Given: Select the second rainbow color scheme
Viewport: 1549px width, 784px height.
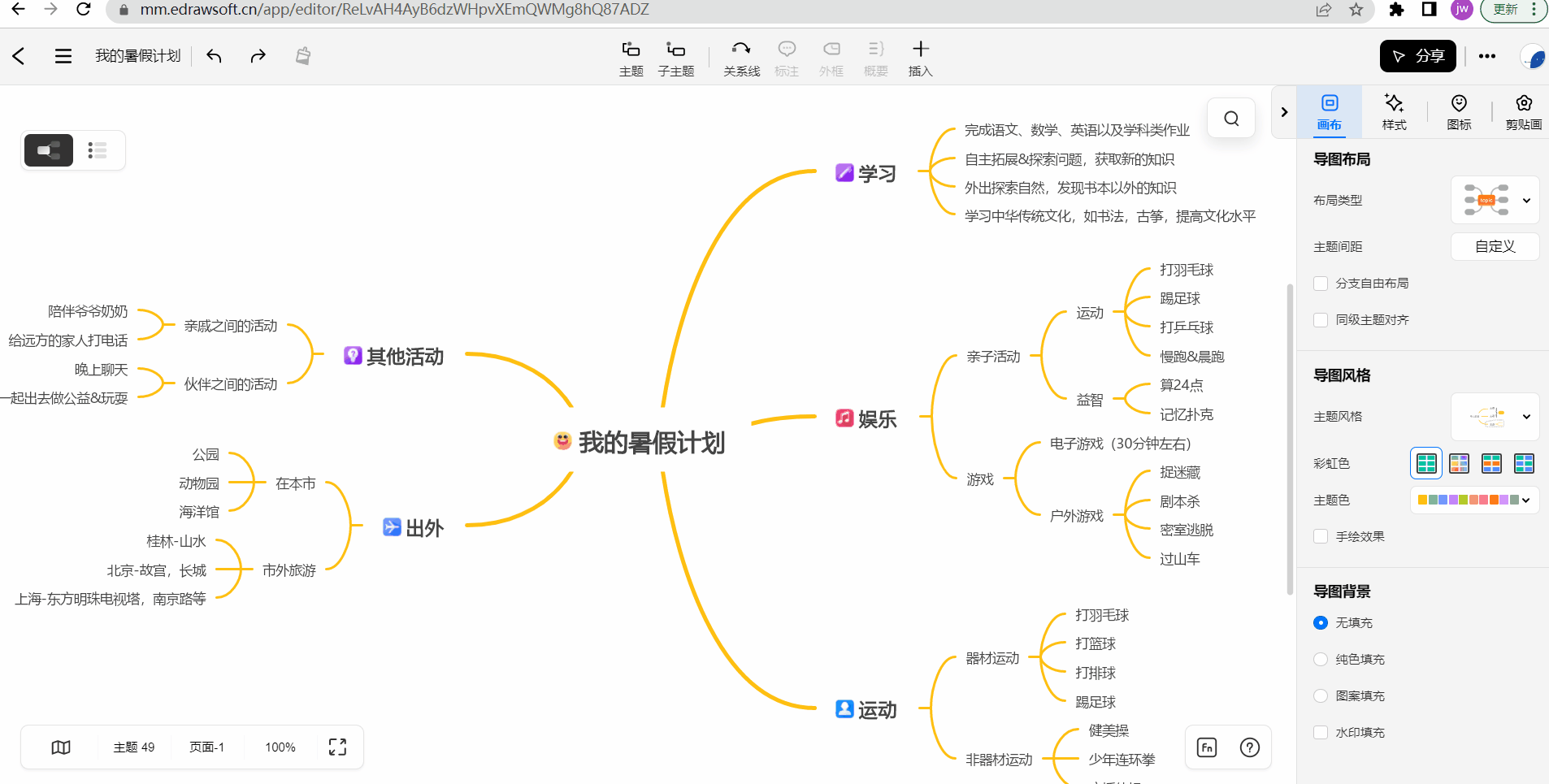Looking at the screenshot, I should 1459,463.
